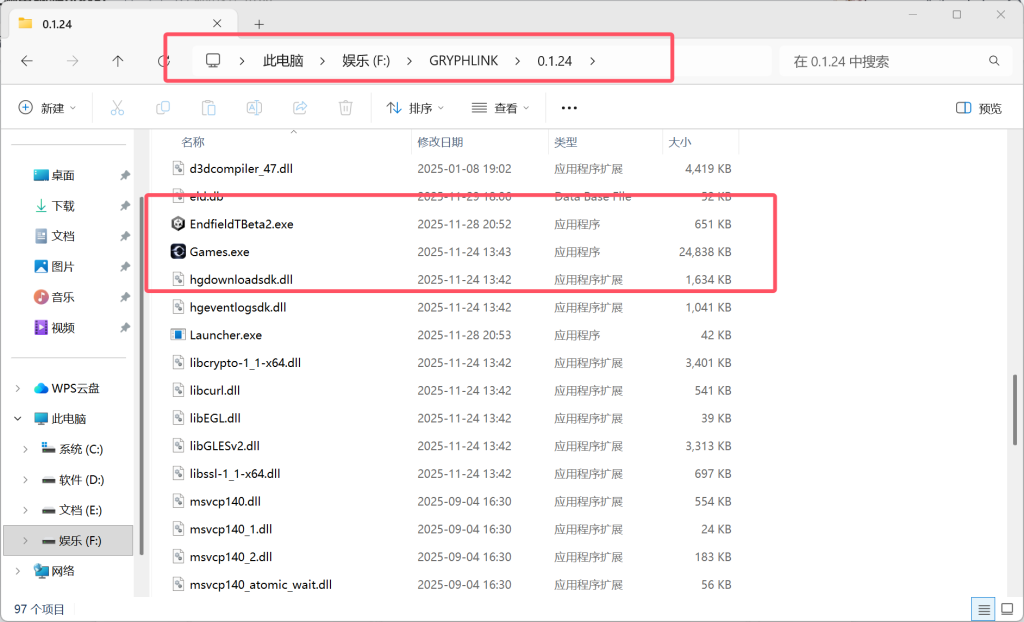Collapse the 此电脑 node in the sidebar tree
The image size is (1024, 622).
pyautogui.click(x=18, y=418)
